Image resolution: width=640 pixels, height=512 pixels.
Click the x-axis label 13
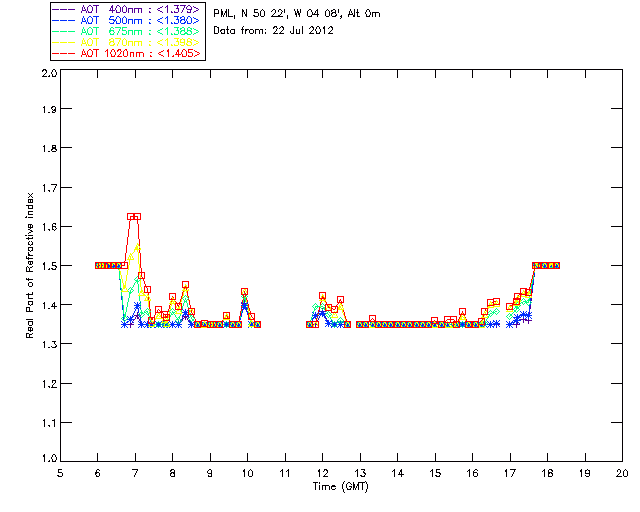click(360, 473)
